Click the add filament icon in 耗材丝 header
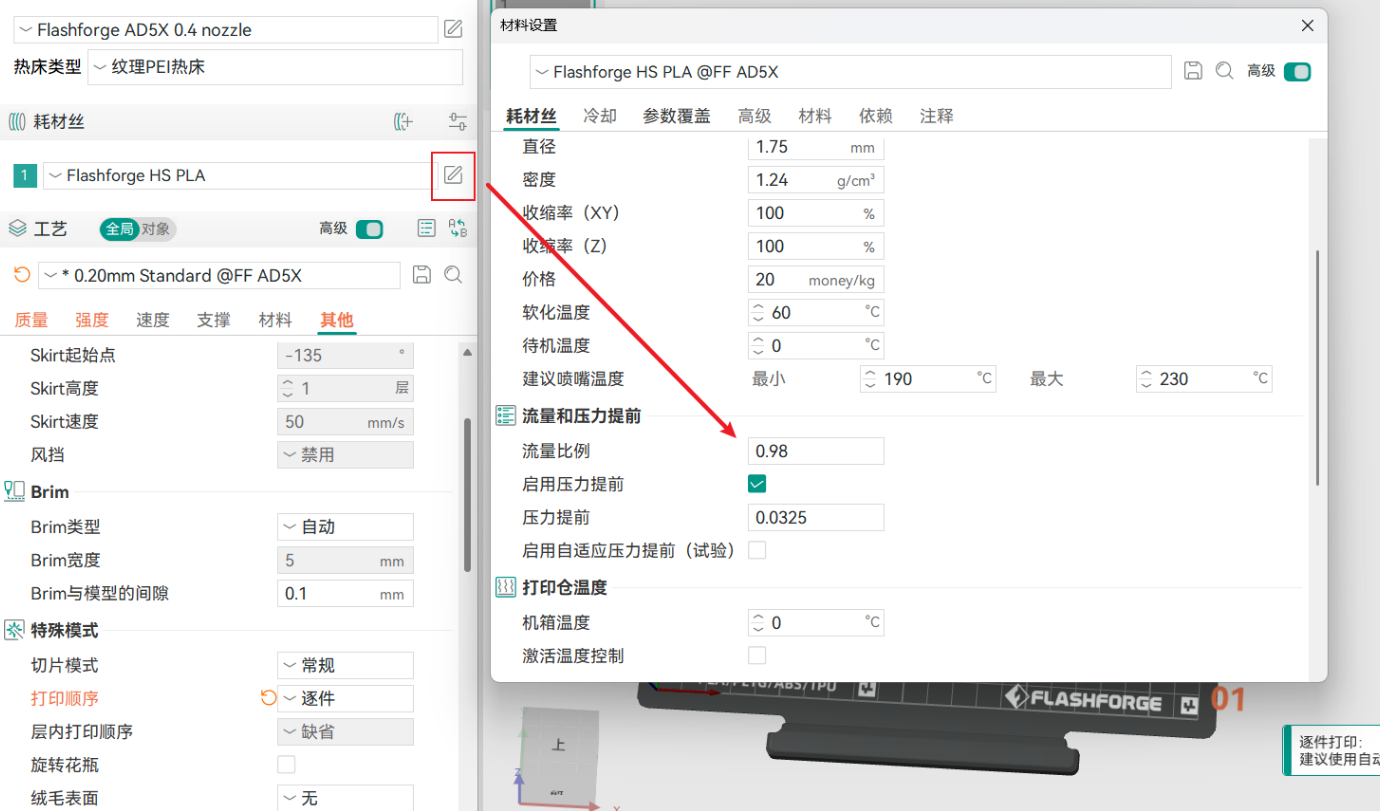 tap(402, 122)
